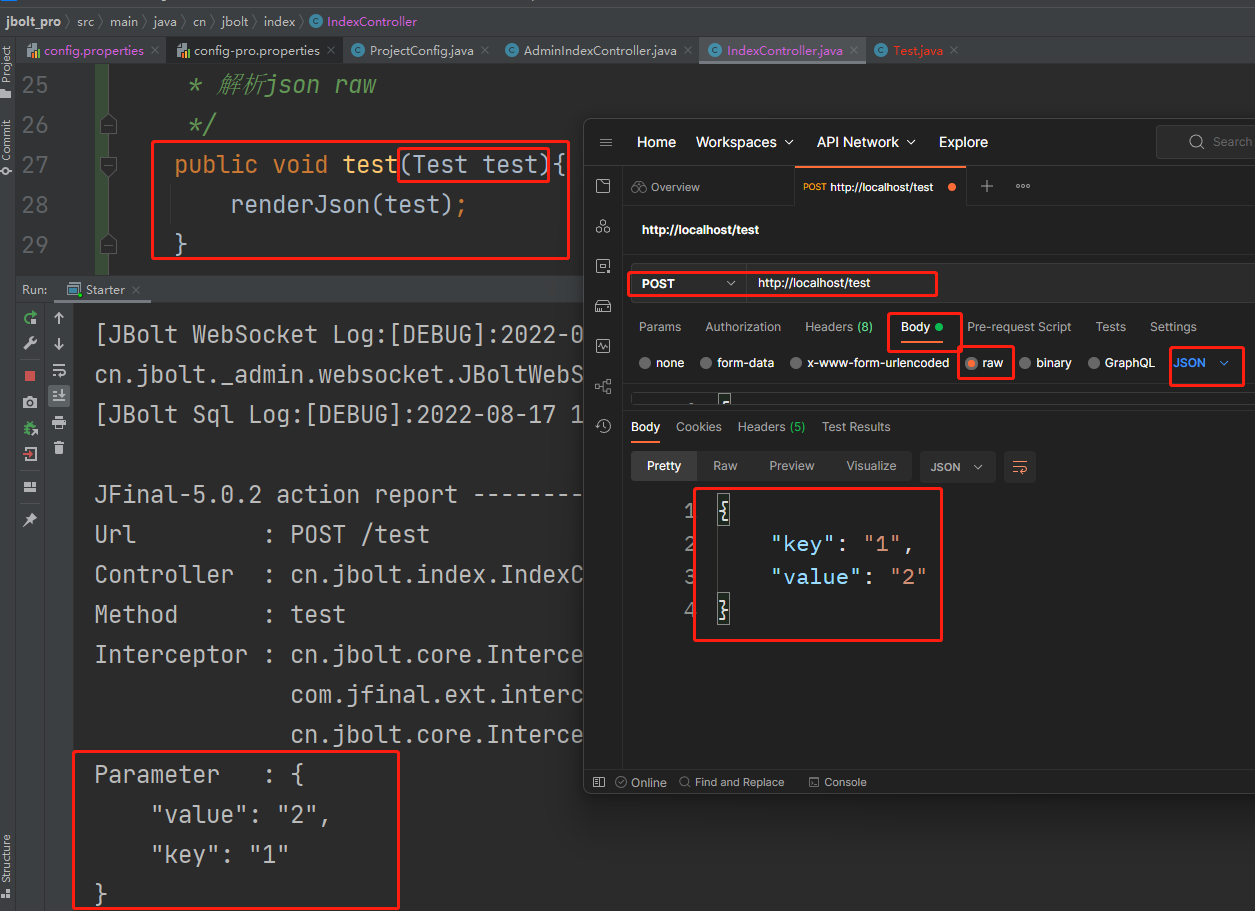Click the attach debugger bug icon
The height and width of the screenshot is (911, 1255).
click(x=30, y=428)
